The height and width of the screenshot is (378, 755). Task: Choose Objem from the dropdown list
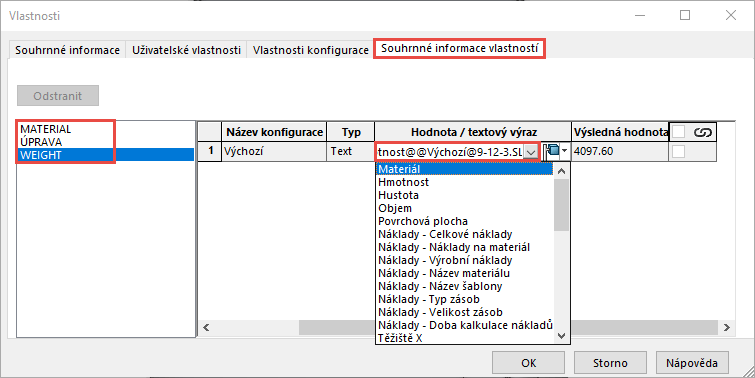[x=465, y=208]
